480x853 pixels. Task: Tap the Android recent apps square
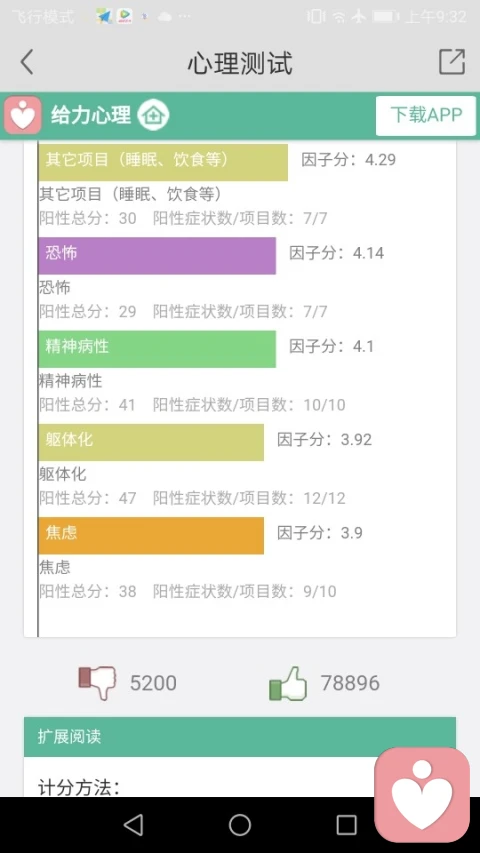[x=346, y=825]
